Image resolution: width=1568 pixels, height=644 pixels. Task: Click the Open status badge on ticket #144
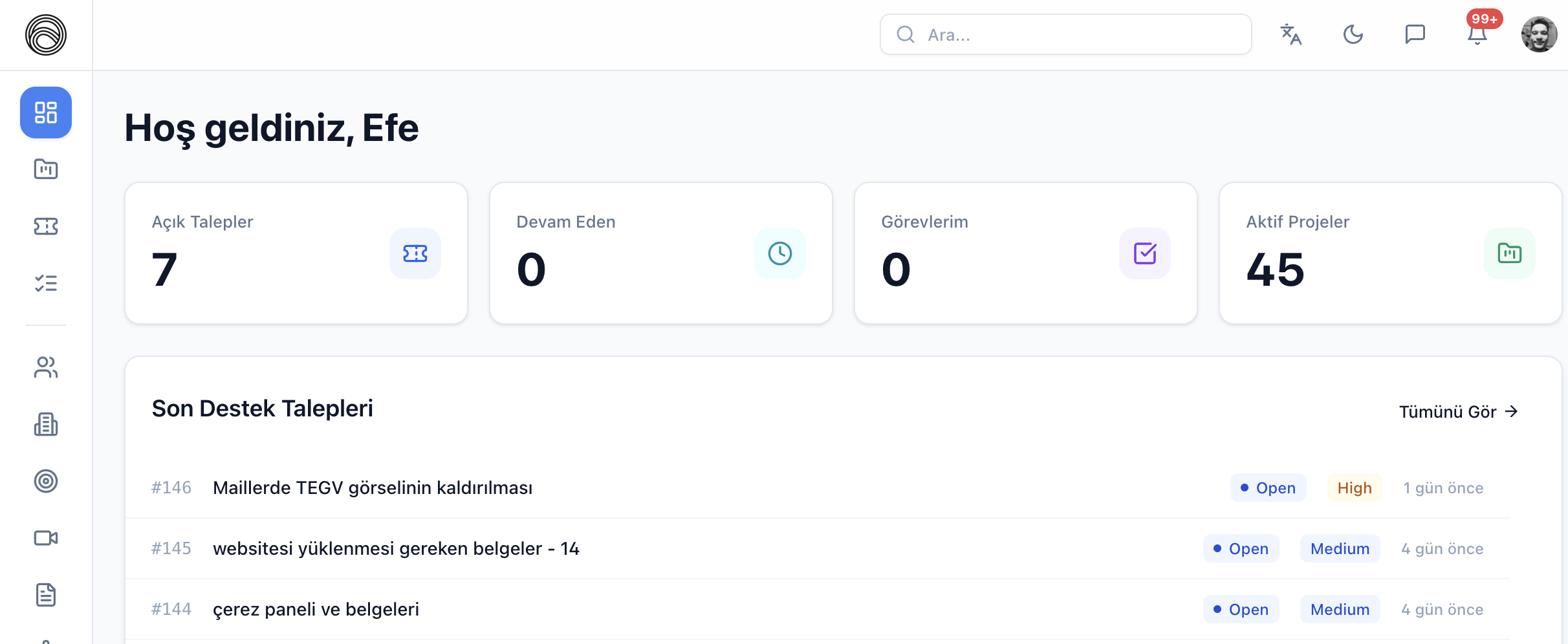coord(1241,609)
